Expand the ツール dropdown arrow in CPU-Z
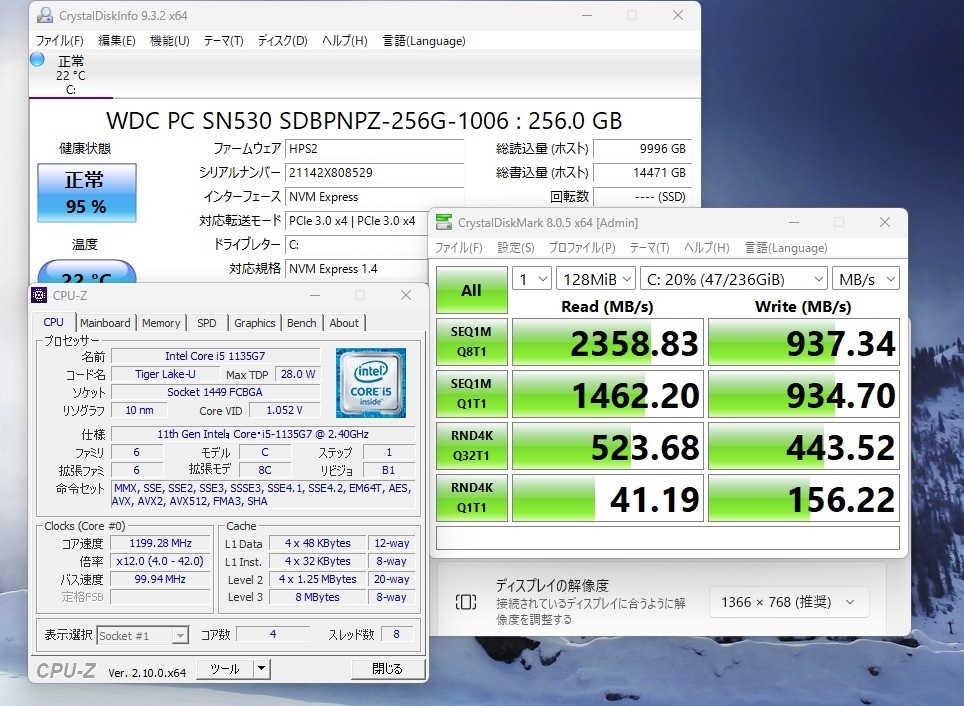The width and height of the screenshot is (964, 706). pyautogui.click(x=262, y=668)
